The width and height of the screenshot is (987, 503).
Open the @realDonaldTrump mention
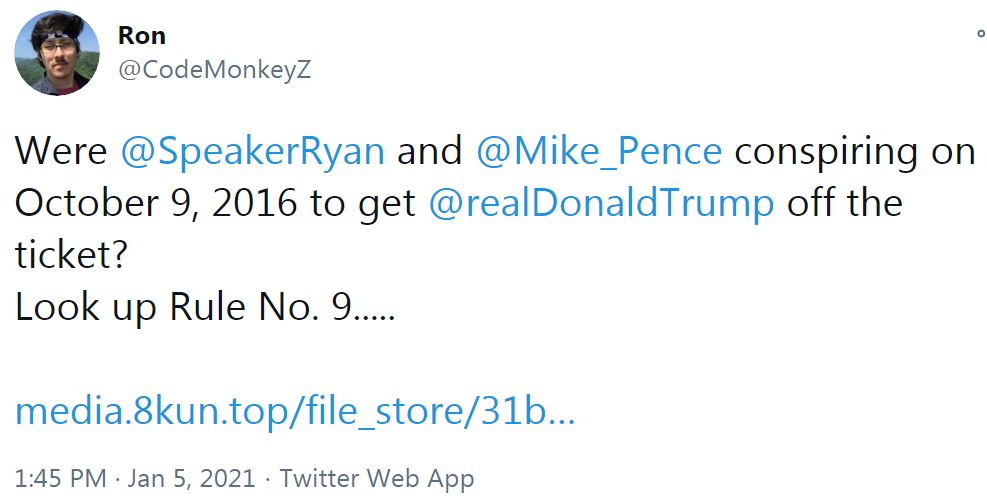[x=601, y=204]
